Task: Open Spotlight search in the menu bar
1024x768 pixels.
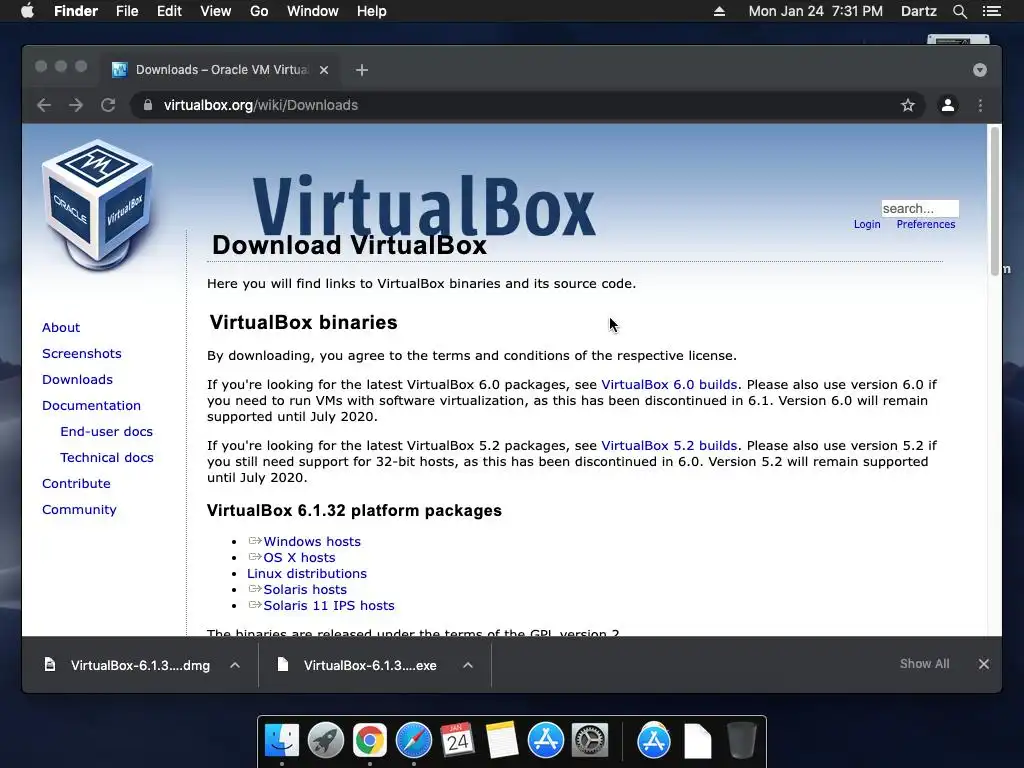Action: pyautogui.click(x=959, y=11)
